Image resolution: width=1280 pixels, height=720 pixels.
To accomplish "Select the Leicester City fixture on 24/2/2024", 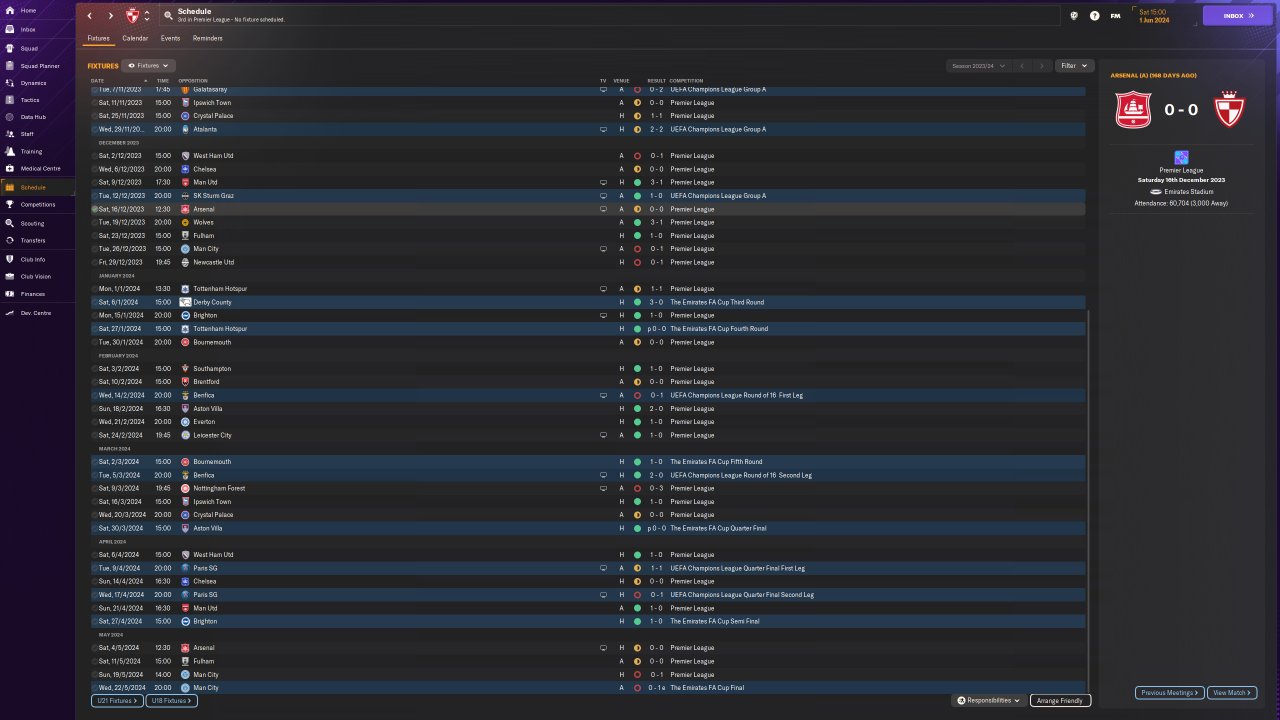I will [x=587, y=435].
